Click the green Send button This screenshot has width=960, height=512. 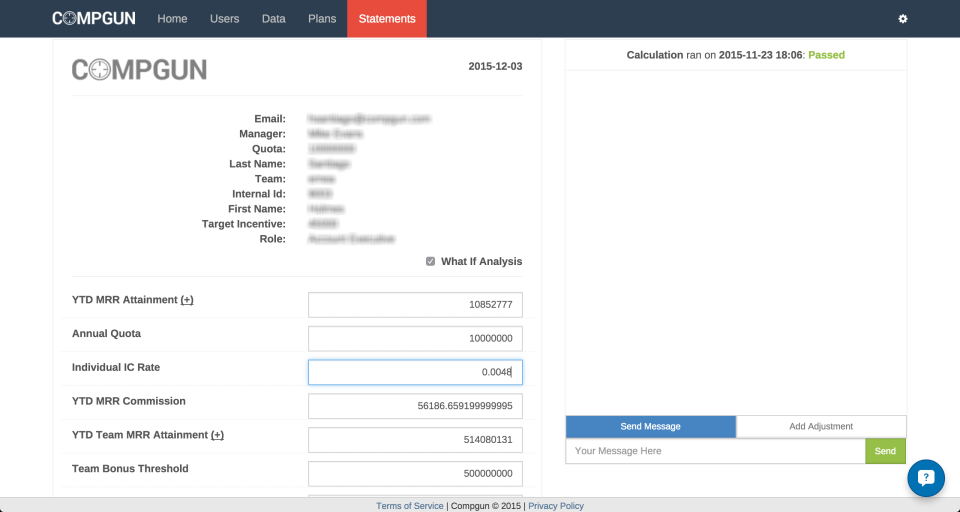point(885,451)
